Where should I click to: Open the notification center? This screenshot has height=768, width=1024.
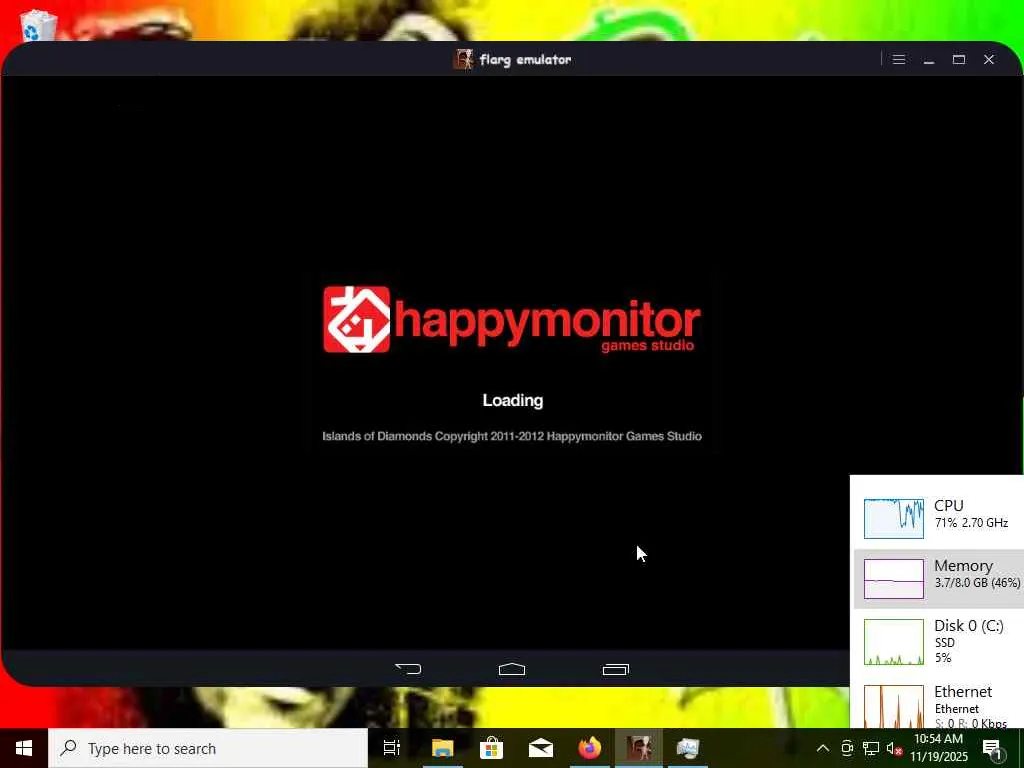coord(993,748)
